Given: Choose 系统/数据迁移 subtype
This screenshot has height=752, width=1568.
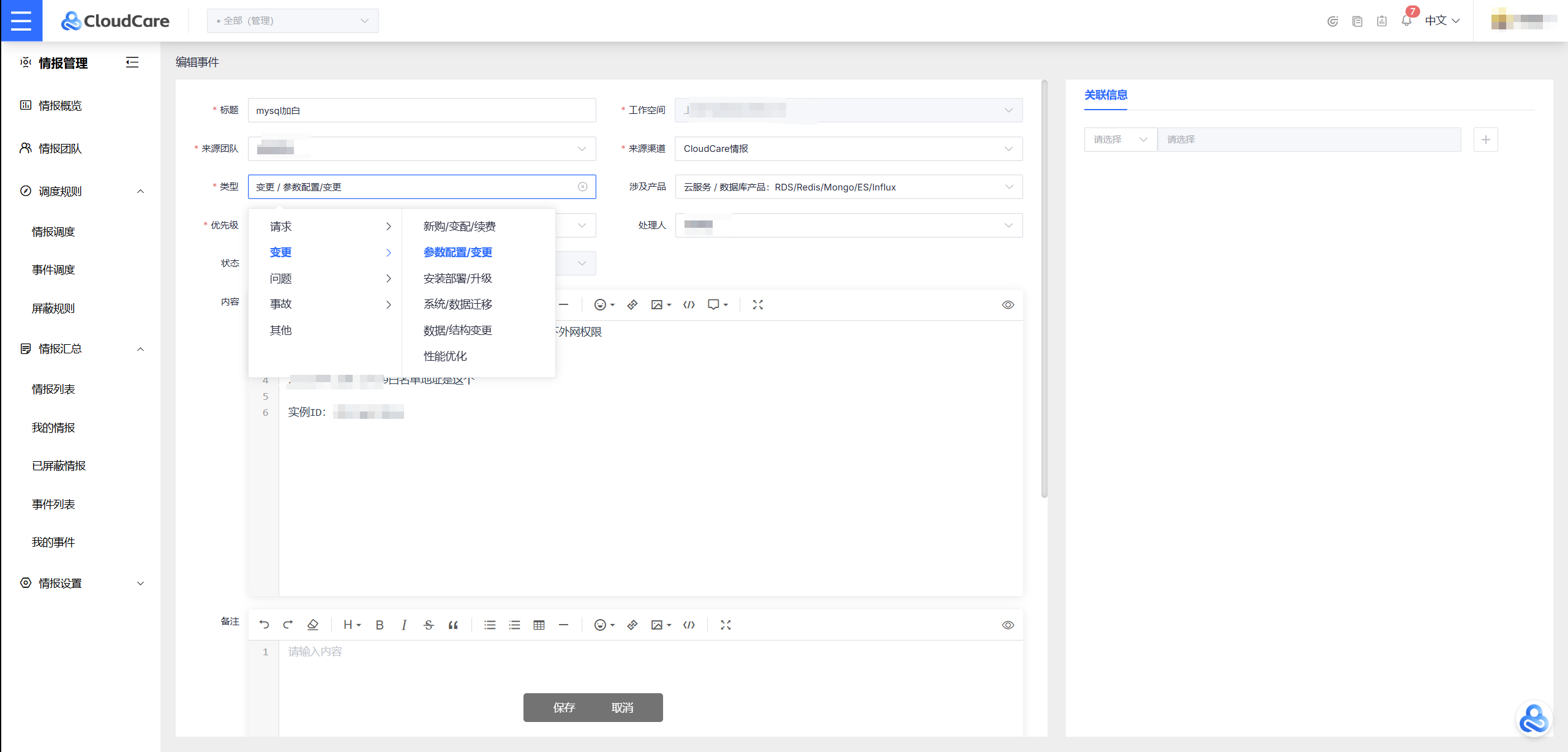Looking at the screenshot, I should pyautogui.click(x=479, y=304).
